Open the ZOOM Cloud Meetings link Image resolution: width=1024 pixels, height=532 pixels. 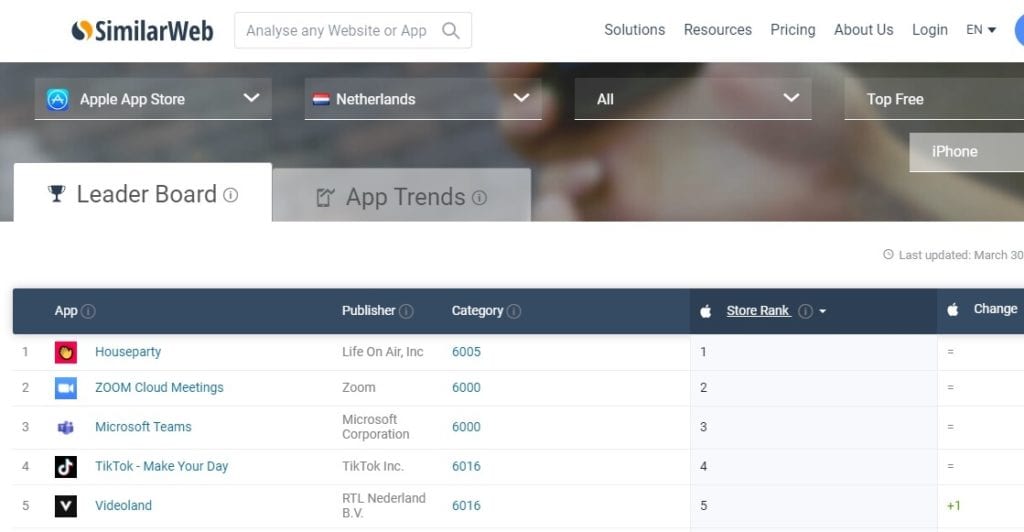159,388
